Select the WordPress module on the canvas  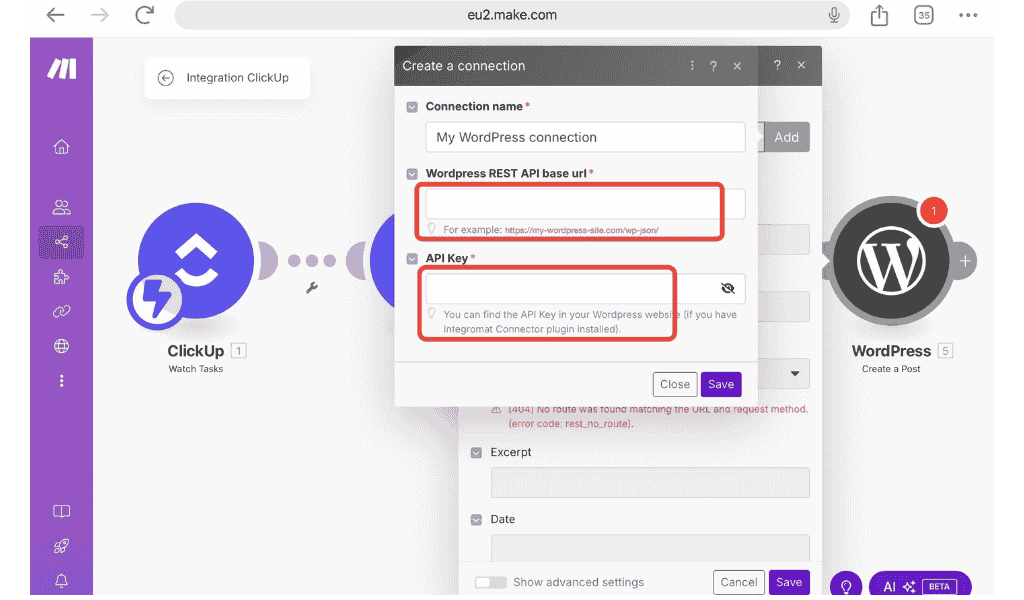(x=891, y=261)
